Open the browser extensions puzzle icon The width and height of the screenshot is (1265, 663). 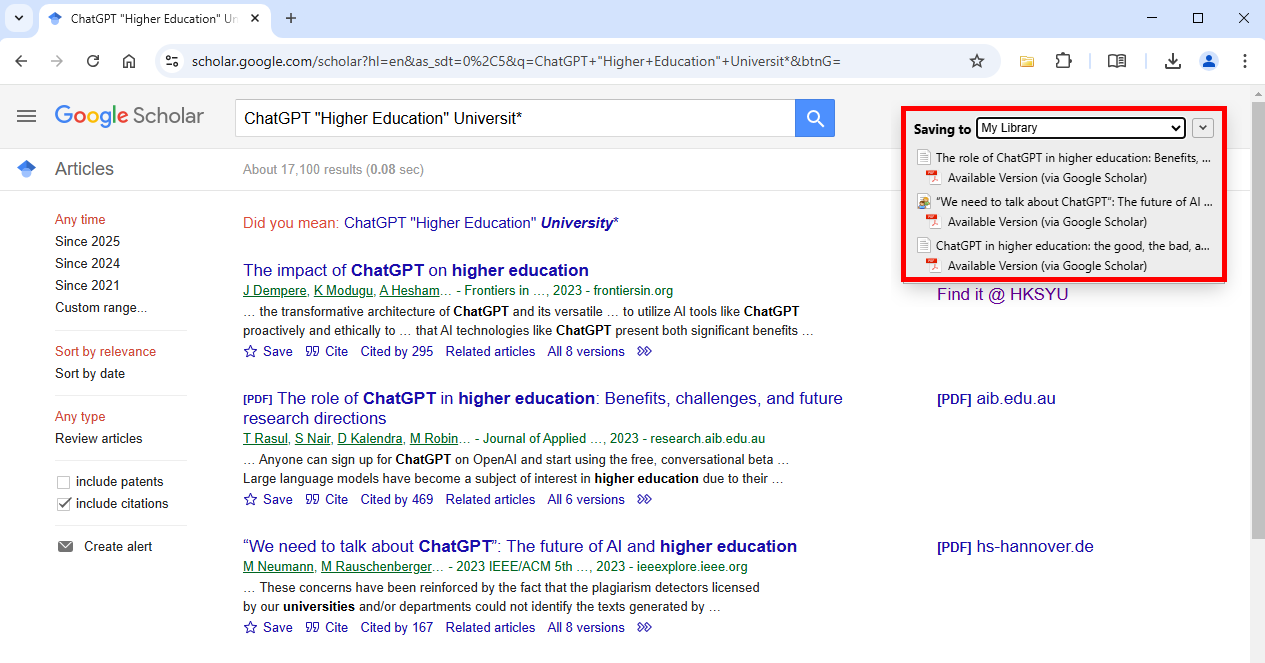tap(1063, 61)
